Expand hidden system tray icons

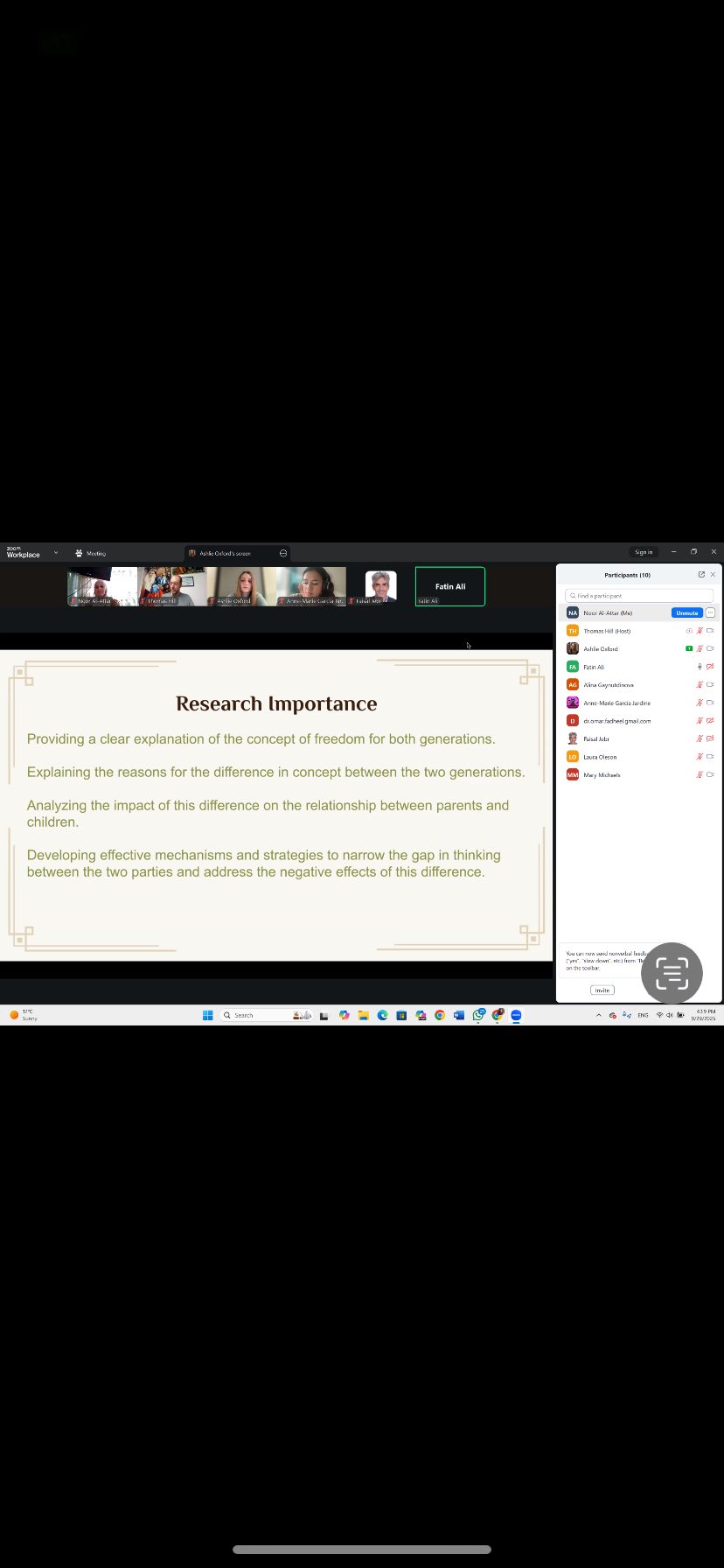[x=599, y=1015]
